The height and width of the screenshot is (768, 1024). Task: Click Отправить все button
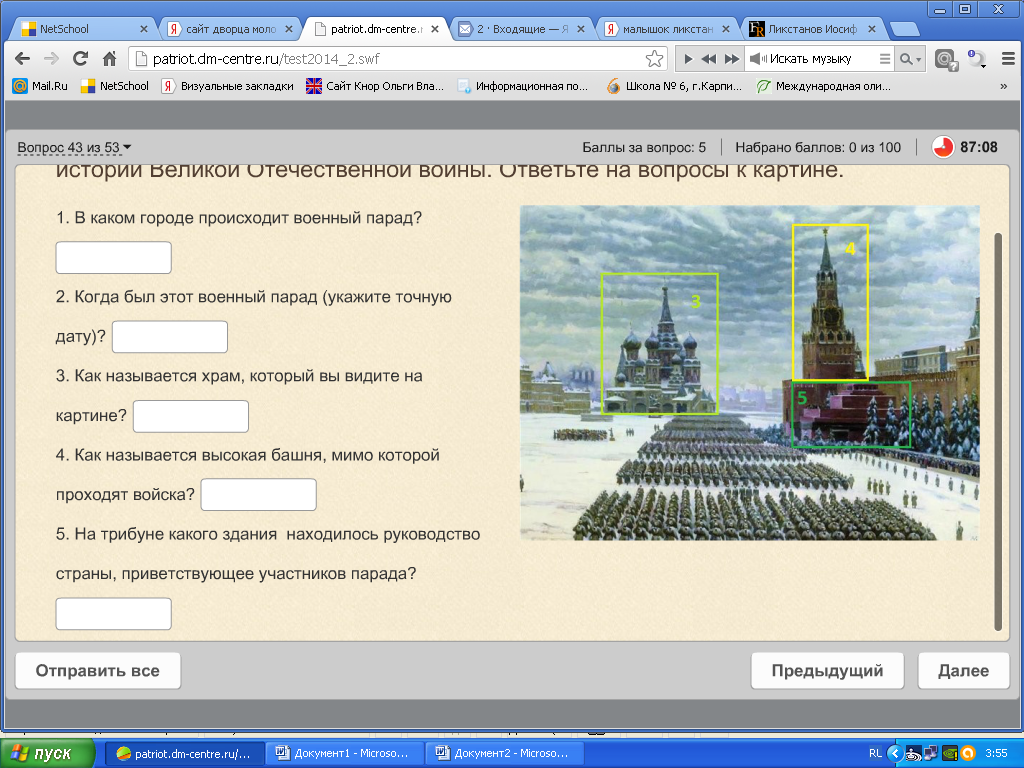pos(98,671)
